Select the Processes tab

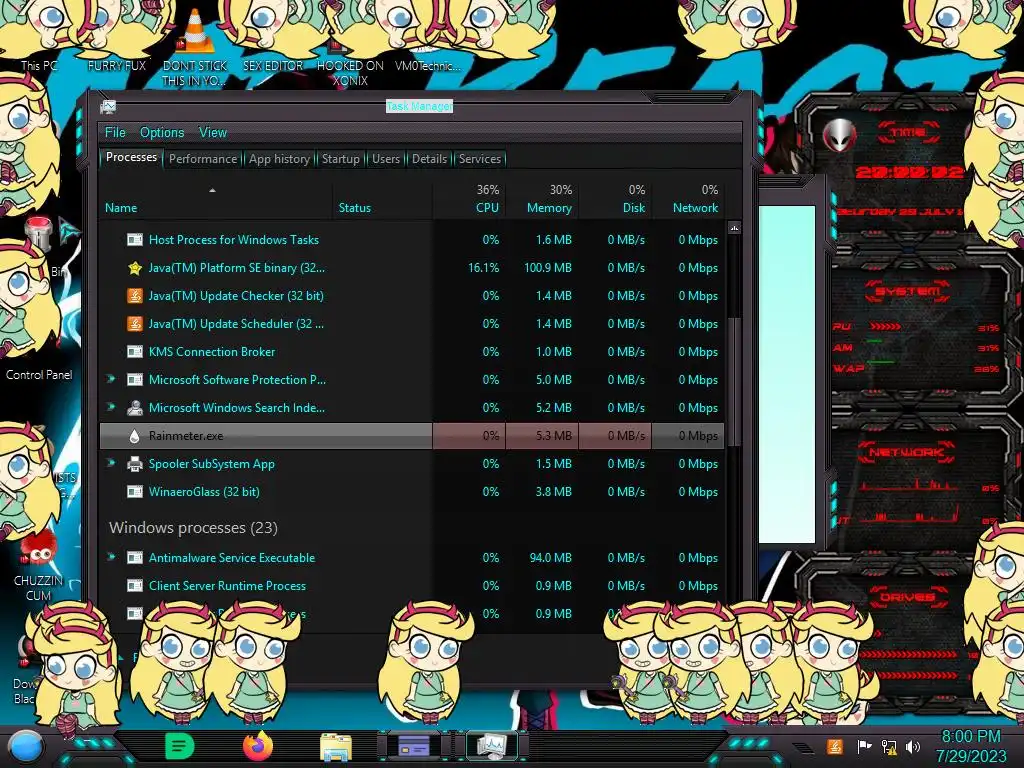(131, 157)
